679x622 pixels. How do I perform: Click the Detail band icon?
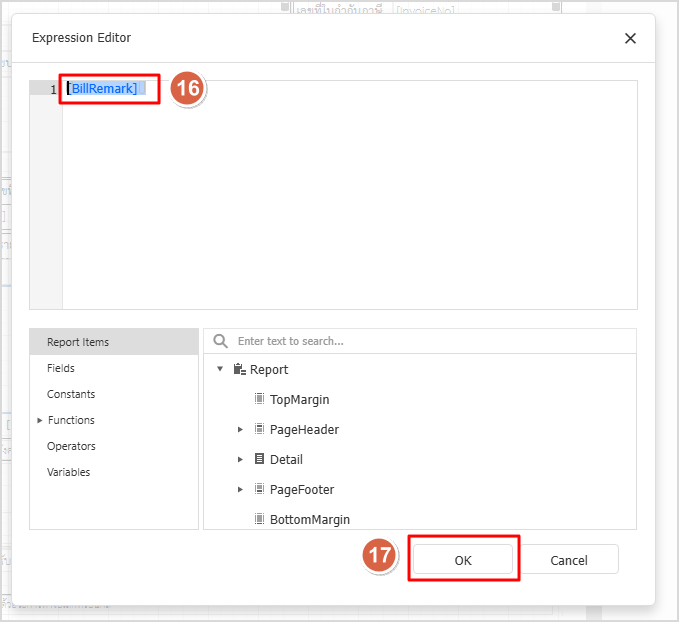coord(259,459)
